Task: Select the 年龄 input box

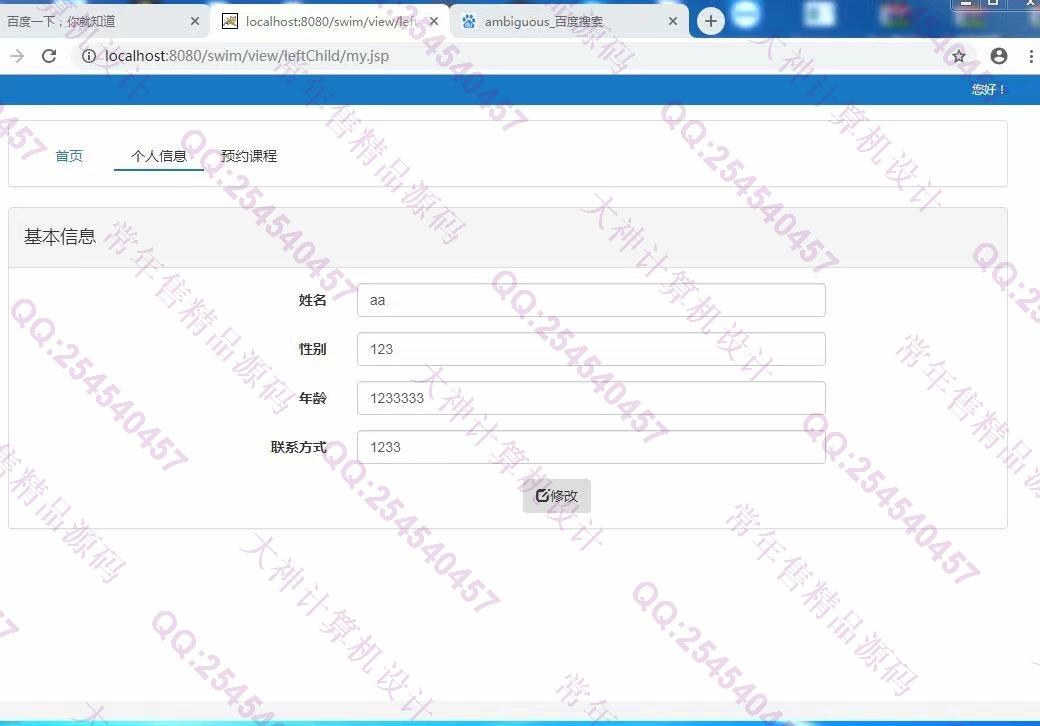Action: pyautogui.click(x=591, y=398)
